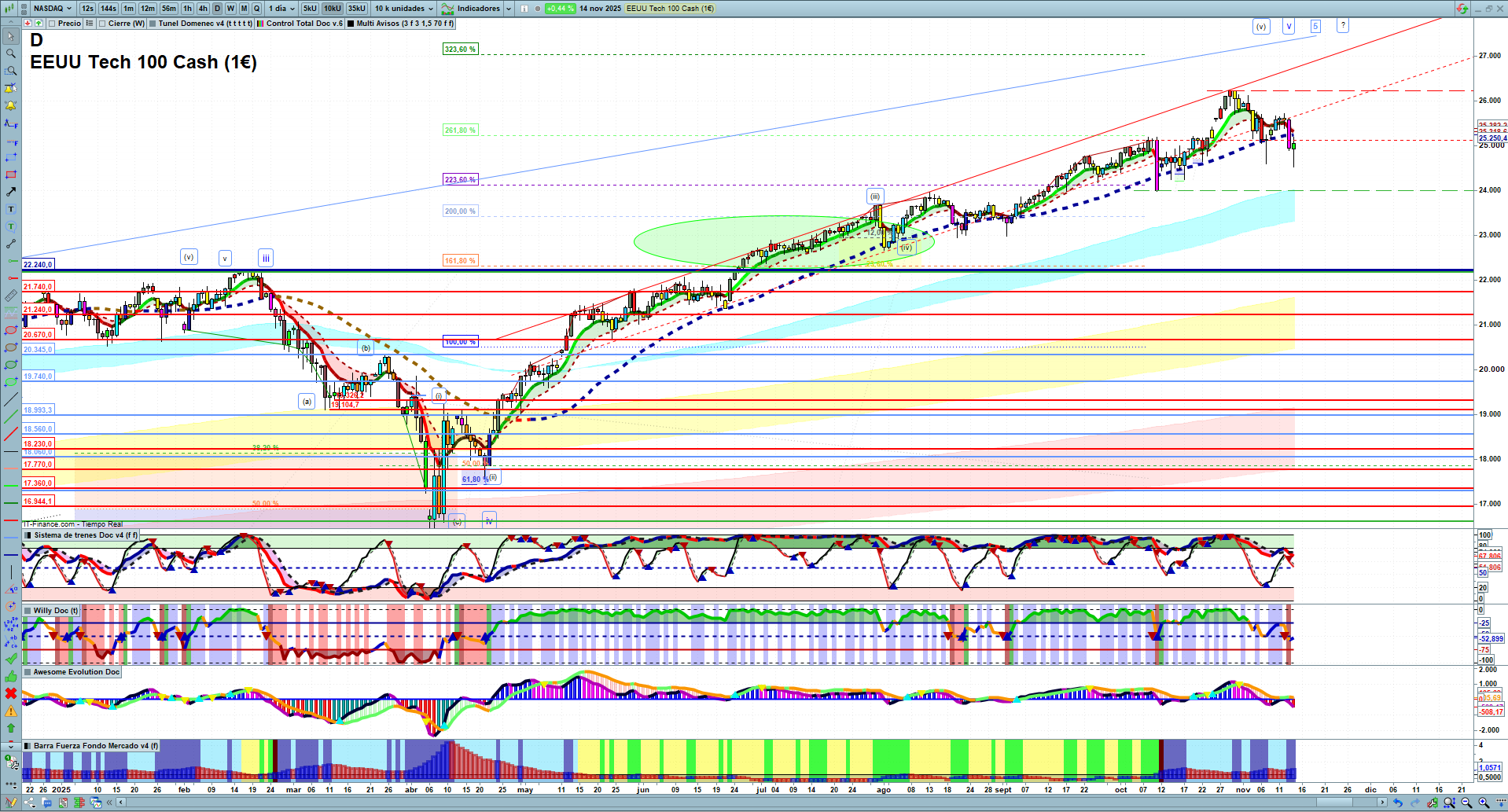This screenshot has width=1508, height=812.
Task: Select the green diagonal line tool
Action: (11, 417)
